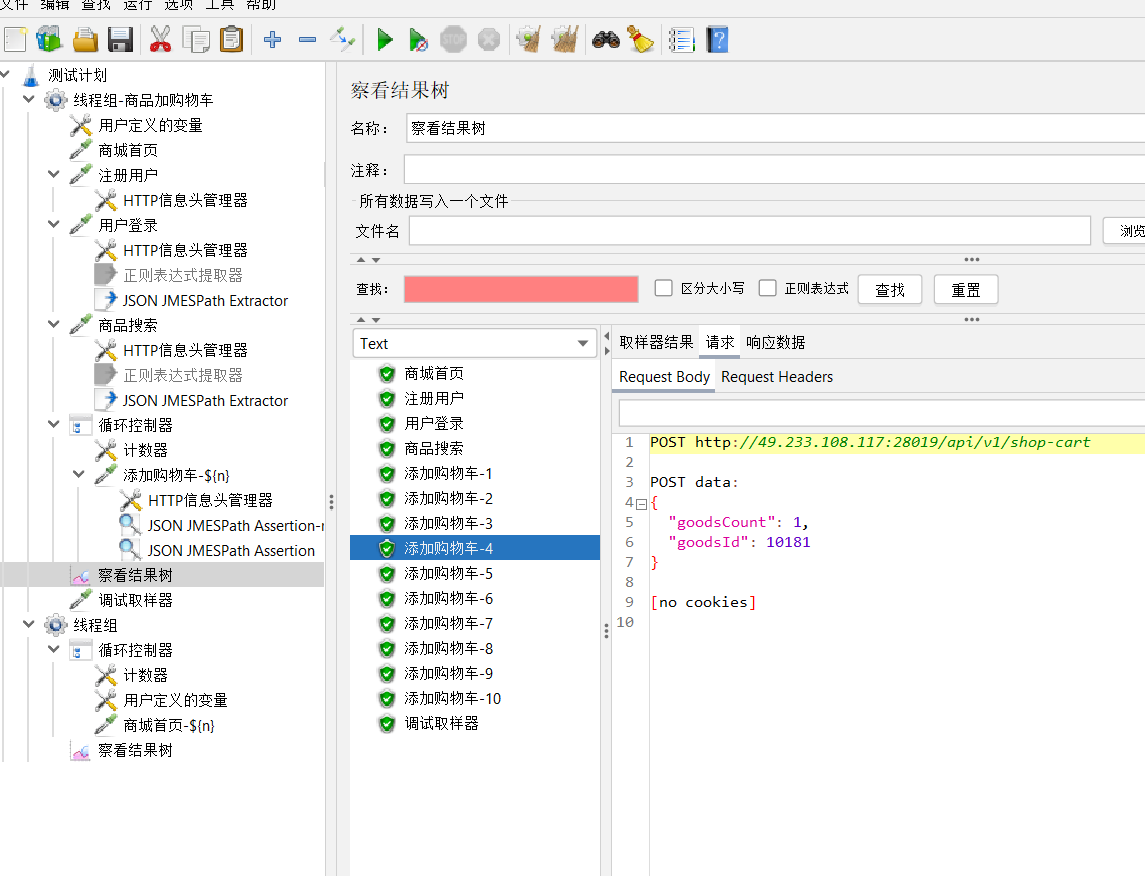This screenshot has width=1145, height=876.
Task: Collapse the 线程组-商品加购物车 node
Action: pyautogui.click(x=29, y=99)
